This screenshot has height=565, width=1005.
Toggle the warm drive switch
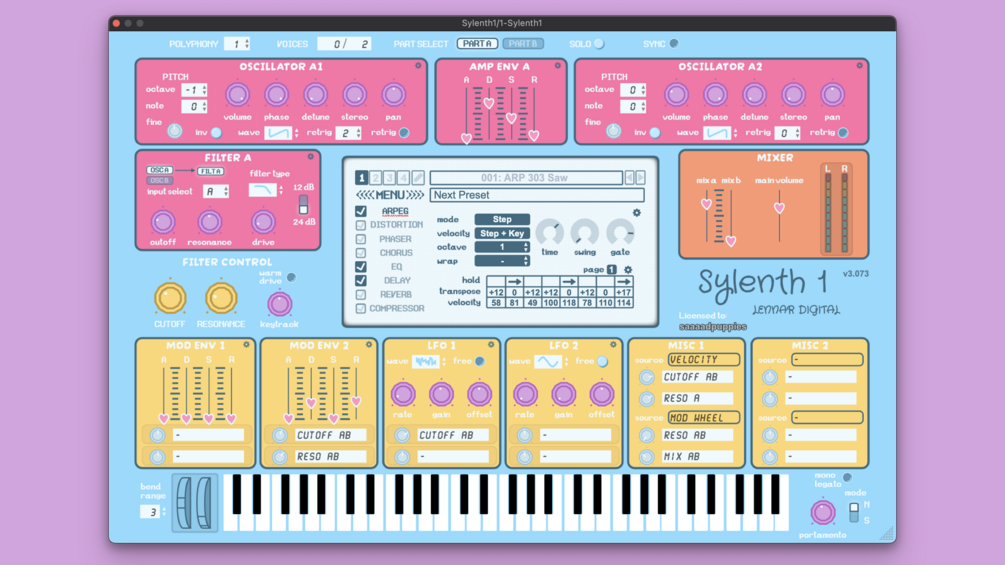[291, 277]
